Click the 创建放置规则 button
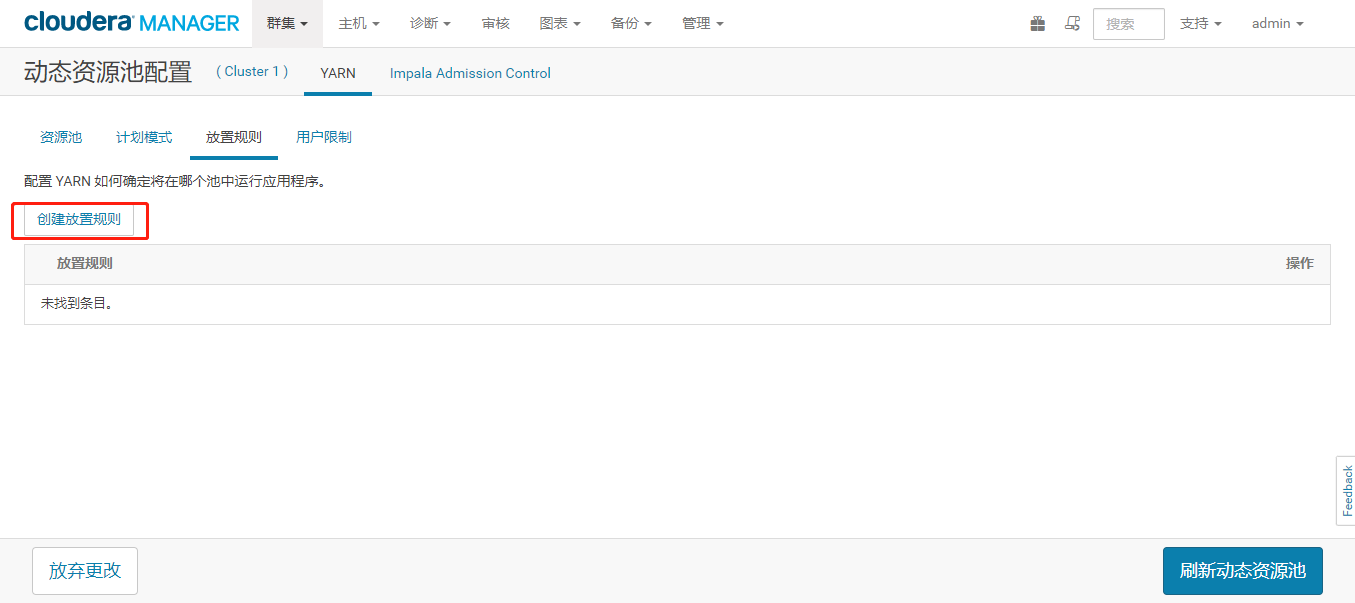The image size is (1355, 603). click(x=79, y=220)
